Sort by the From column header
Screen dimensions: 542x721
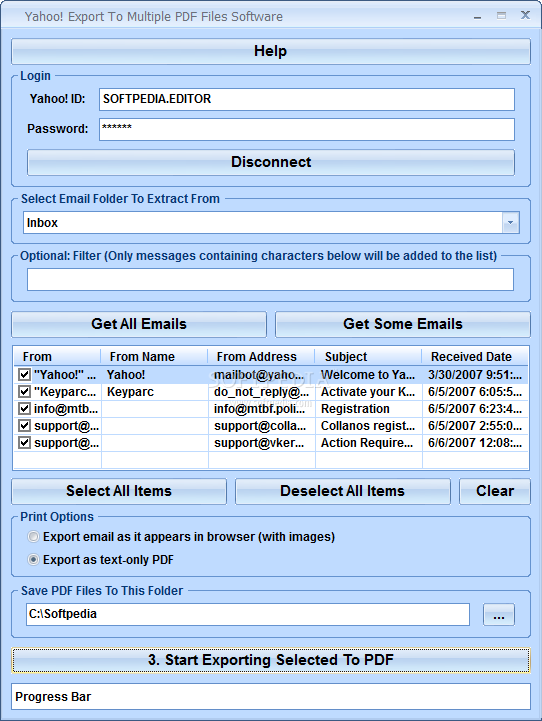point(57,357)
